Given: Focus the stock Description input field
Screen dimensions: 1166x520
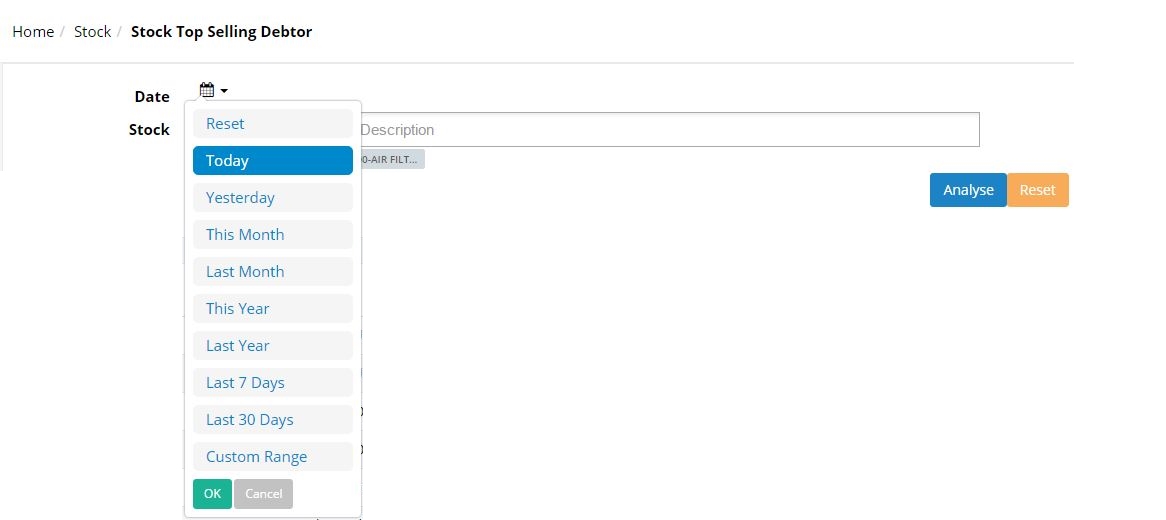Looking at the screenshot, I should click(669, 129).
